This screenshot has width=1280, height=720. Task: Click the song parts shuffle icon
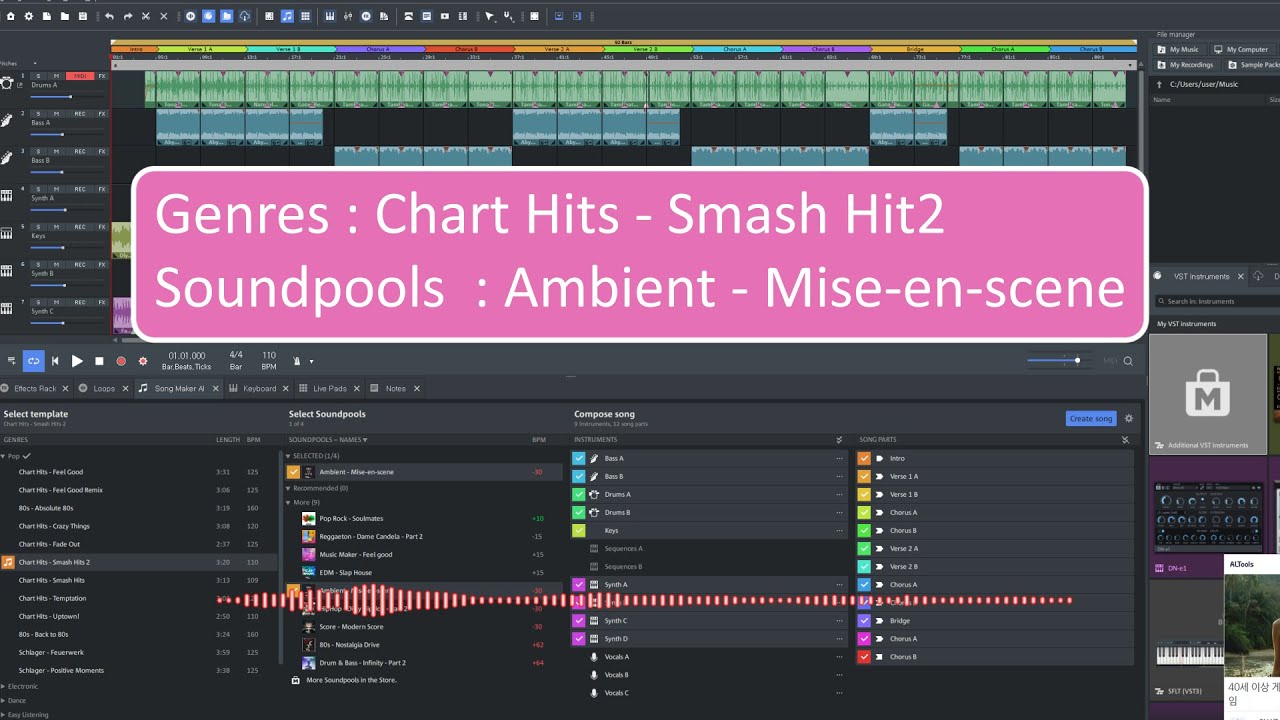1125,440
